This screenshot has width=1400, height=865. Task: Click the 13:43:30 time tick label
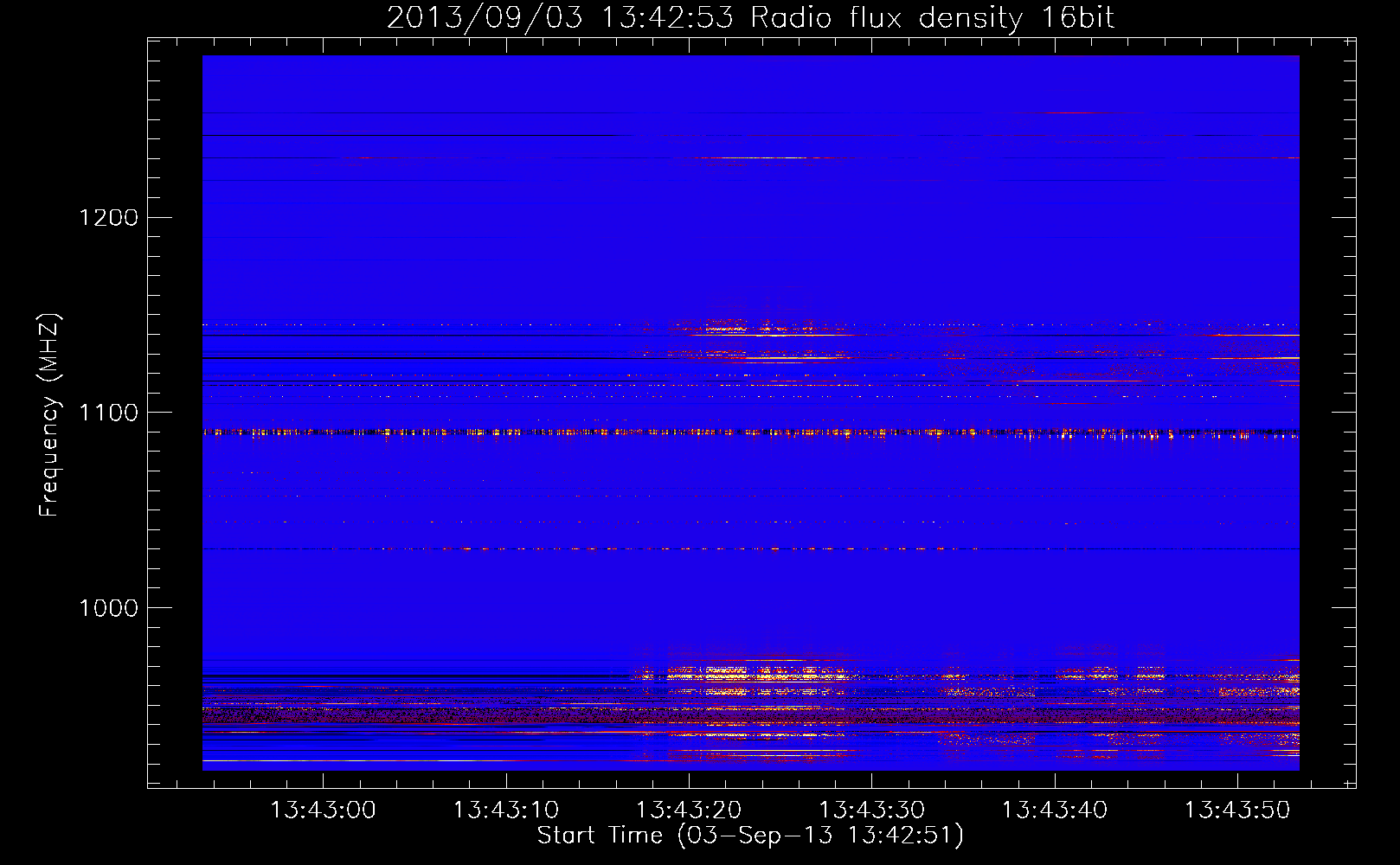(x=872, y=811)
